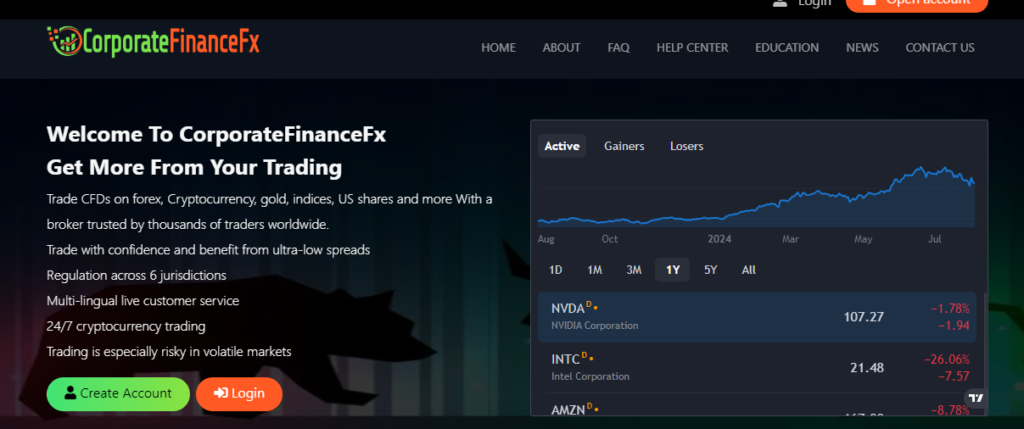Go to the FAQ page
Screen dimensions: 1024x429
click(x=618, y=48)
